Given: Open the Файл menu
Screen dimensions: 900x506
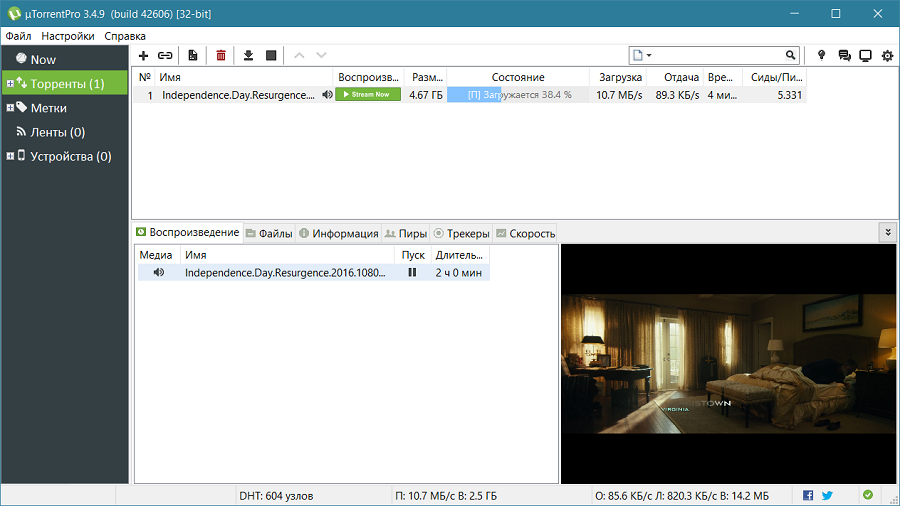Looking at the screenshot, I should 18,36.
